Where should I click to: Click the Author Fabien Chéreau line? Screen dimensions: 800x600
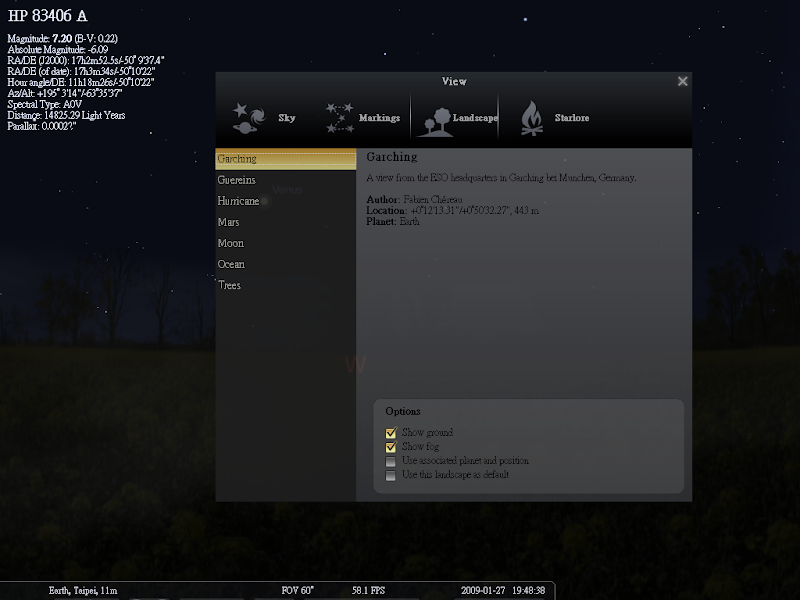tap(414, 199)
